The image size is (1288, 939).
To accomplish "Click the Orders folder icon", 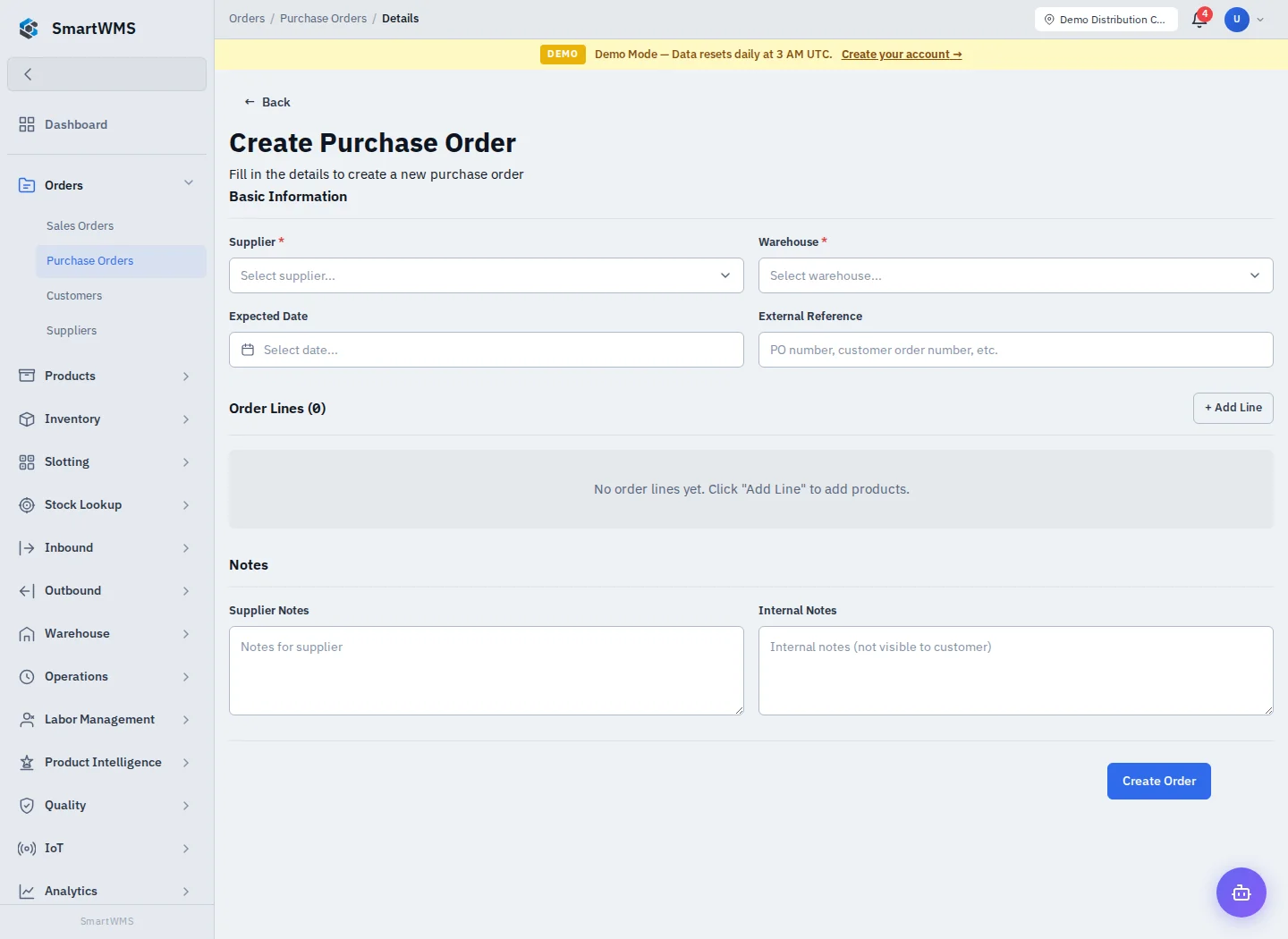I will [x=27, y=185].
